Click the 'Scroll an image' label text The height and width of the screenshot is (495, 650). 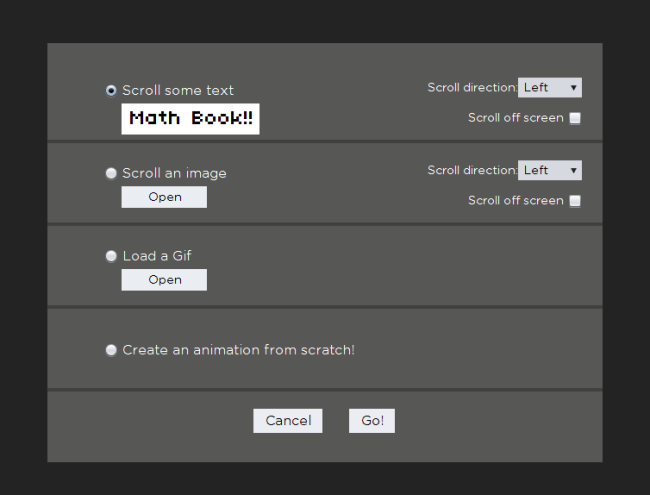tap(175, 173)
